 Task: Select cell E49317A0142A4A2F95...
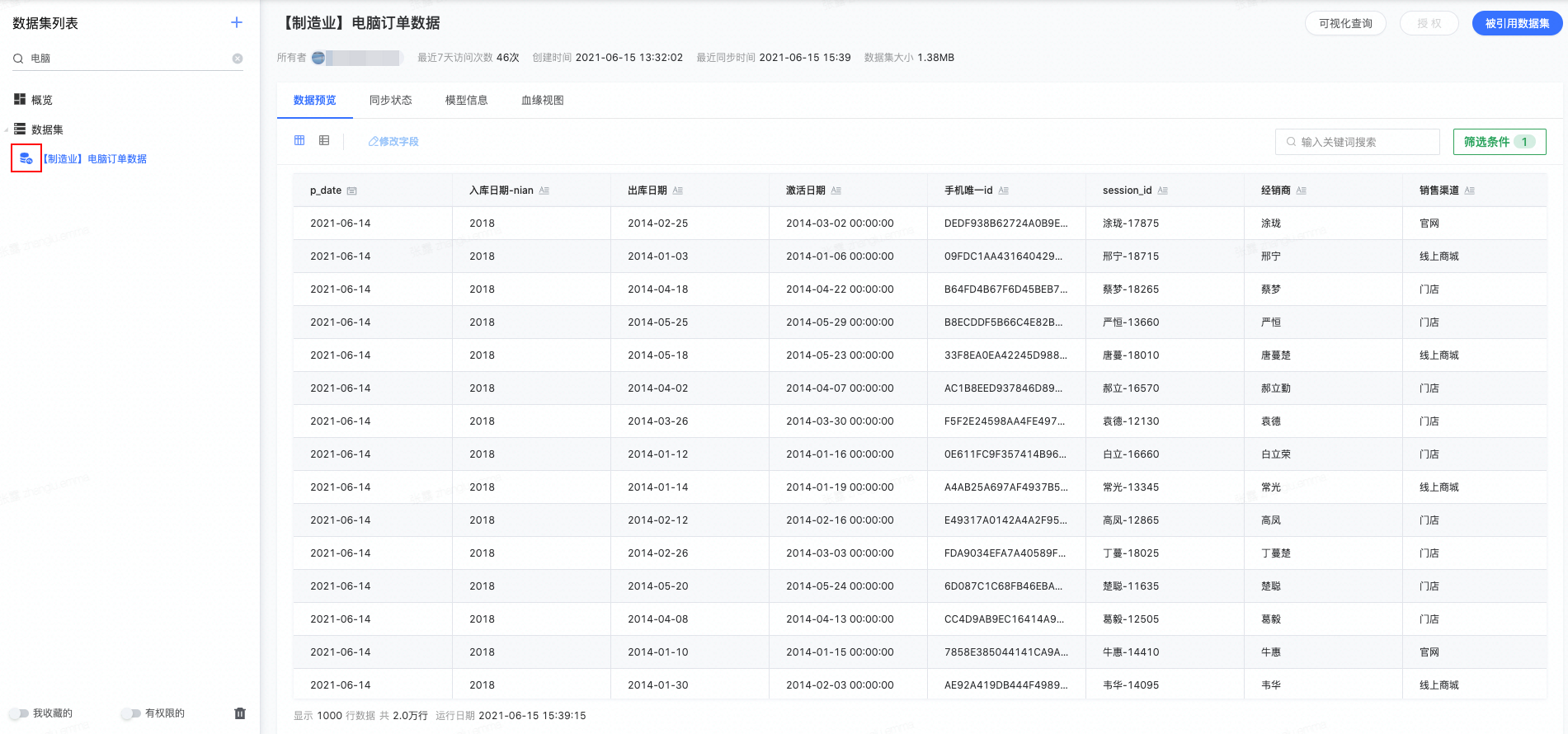(1005, 520)
